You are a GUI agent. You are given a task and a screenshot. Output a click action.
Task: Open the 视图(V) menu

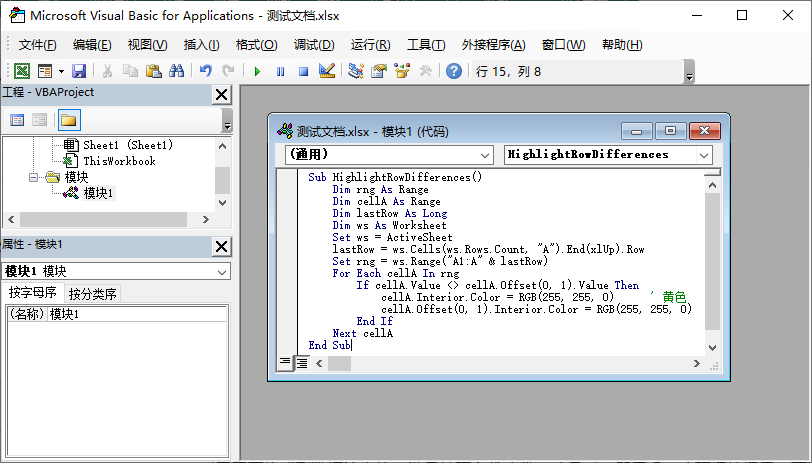click(x=148, y=45)
